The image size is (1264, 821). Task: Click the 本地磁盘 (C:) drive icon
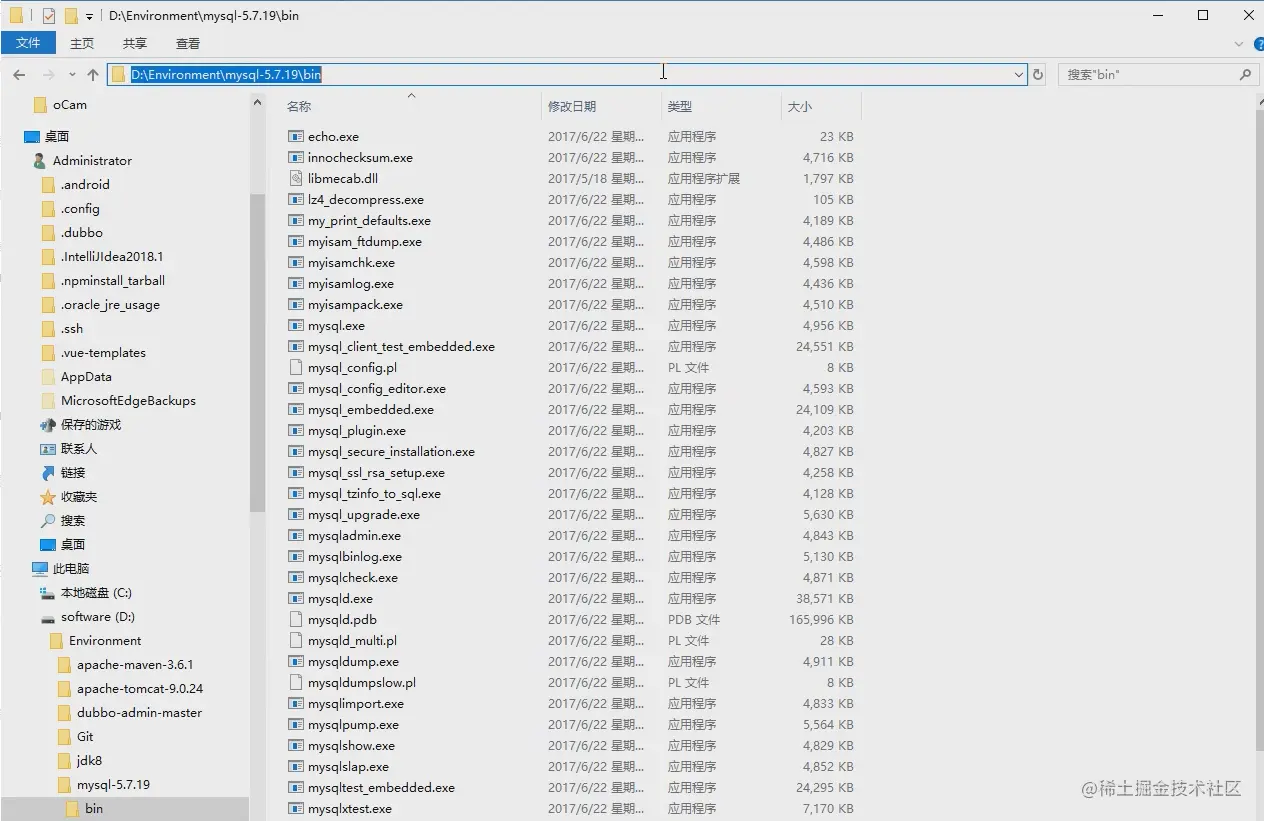[48, 593]
